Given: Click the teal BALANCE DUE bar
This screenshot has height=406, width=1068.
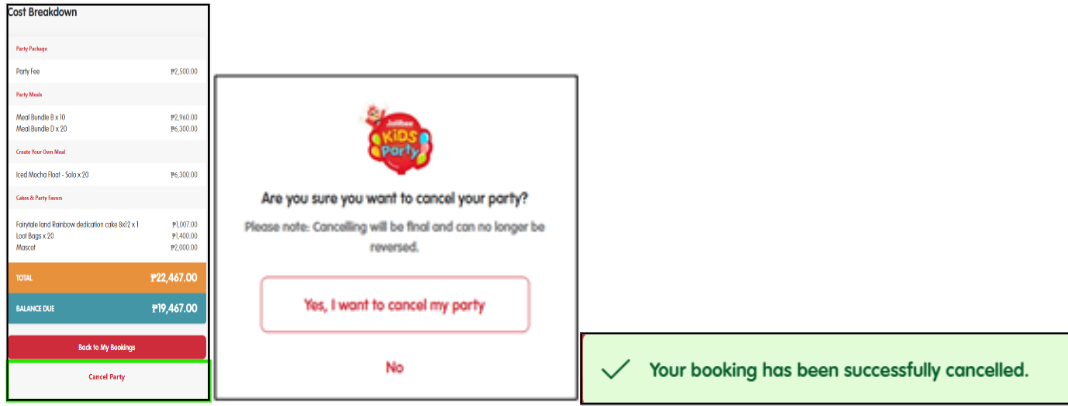Looking at the screenshot, I should [107, 309].
